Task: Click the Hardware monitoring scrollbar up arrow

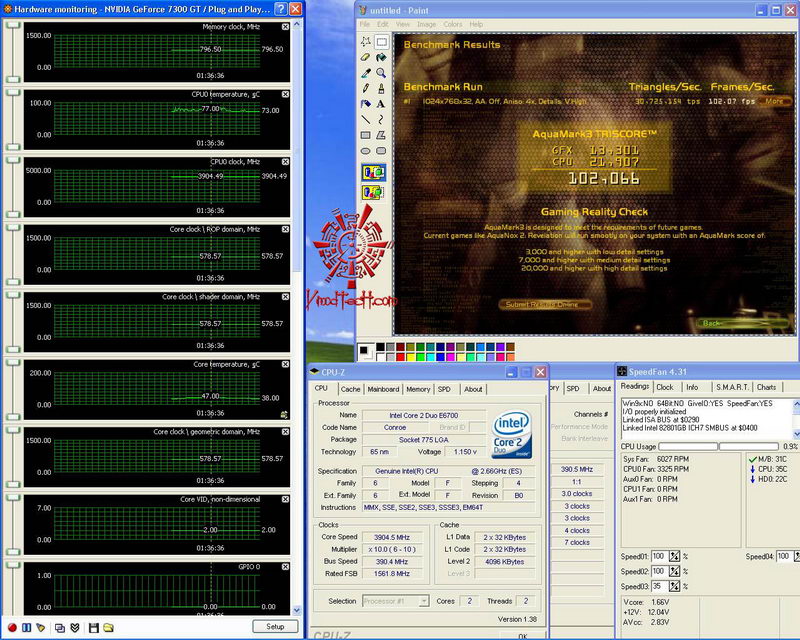Action: point(297,24)
